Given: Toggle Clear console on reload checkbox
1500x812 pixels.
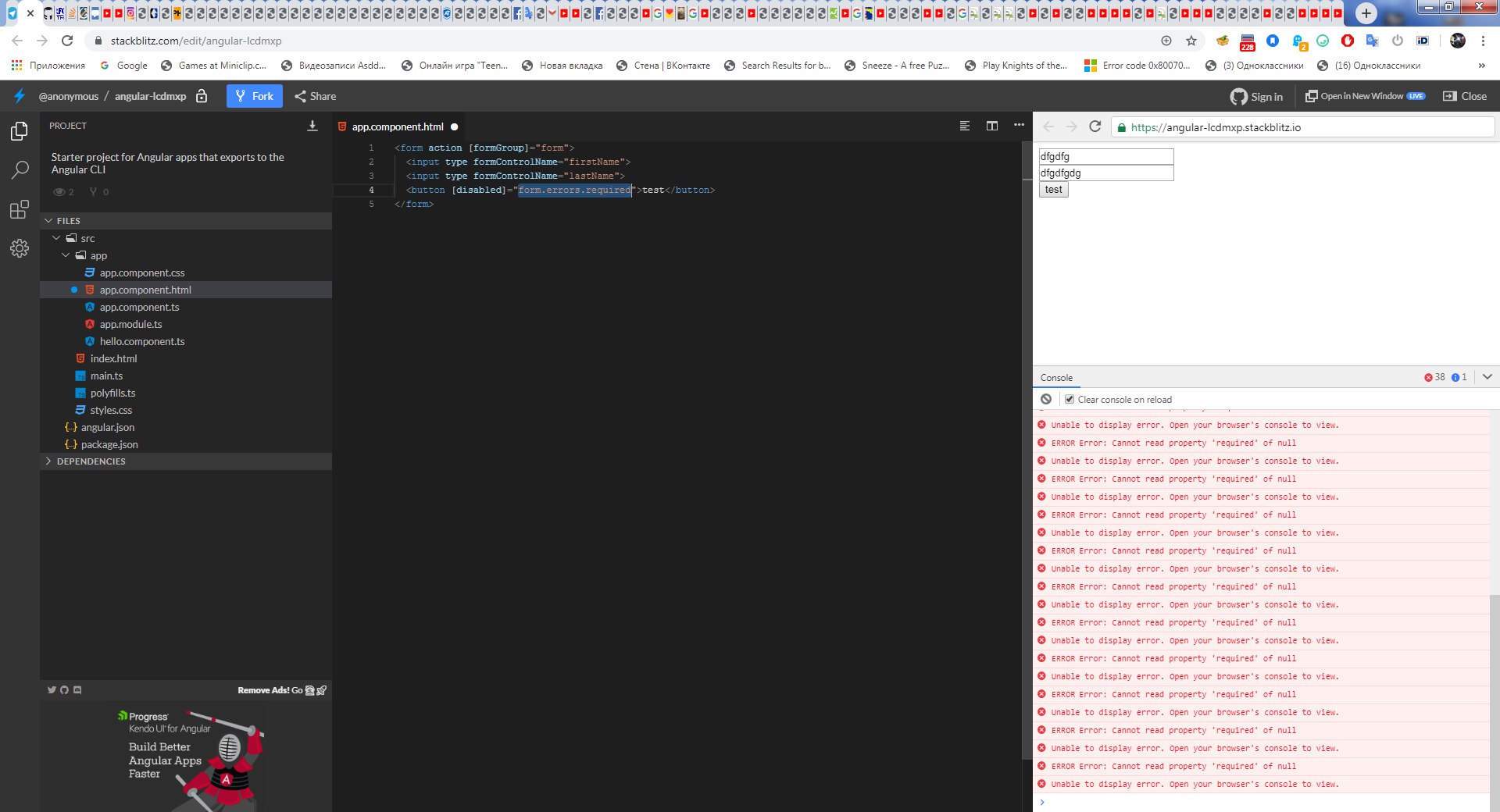Looking at the screenshot, I should coord(1070,399).
